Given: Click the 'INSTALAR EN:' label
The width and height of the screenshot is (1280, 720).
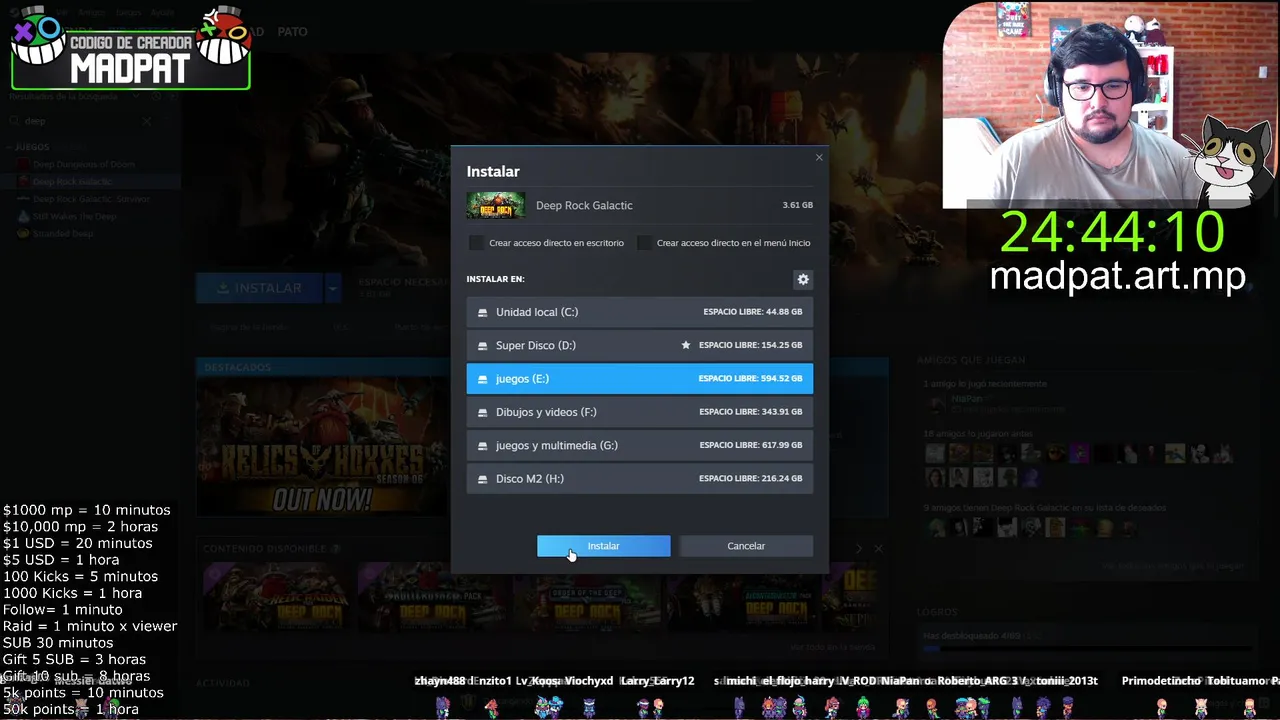Looking at the screenshot, I should tap(495, 279).
